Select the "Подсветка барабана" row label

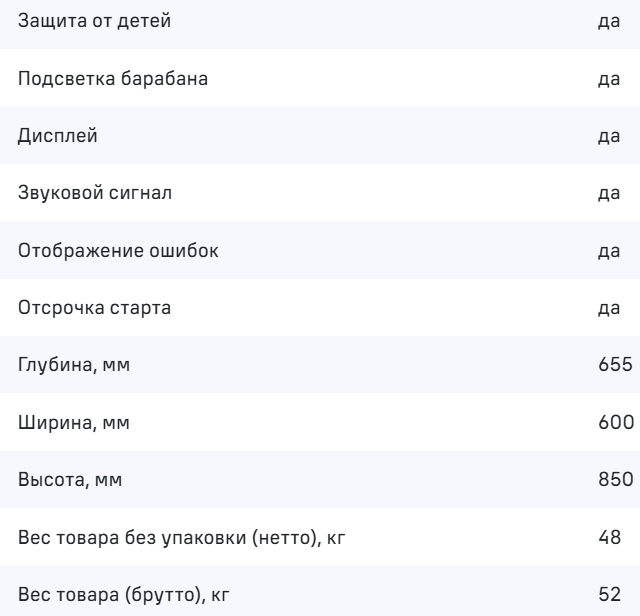[113, 79]
